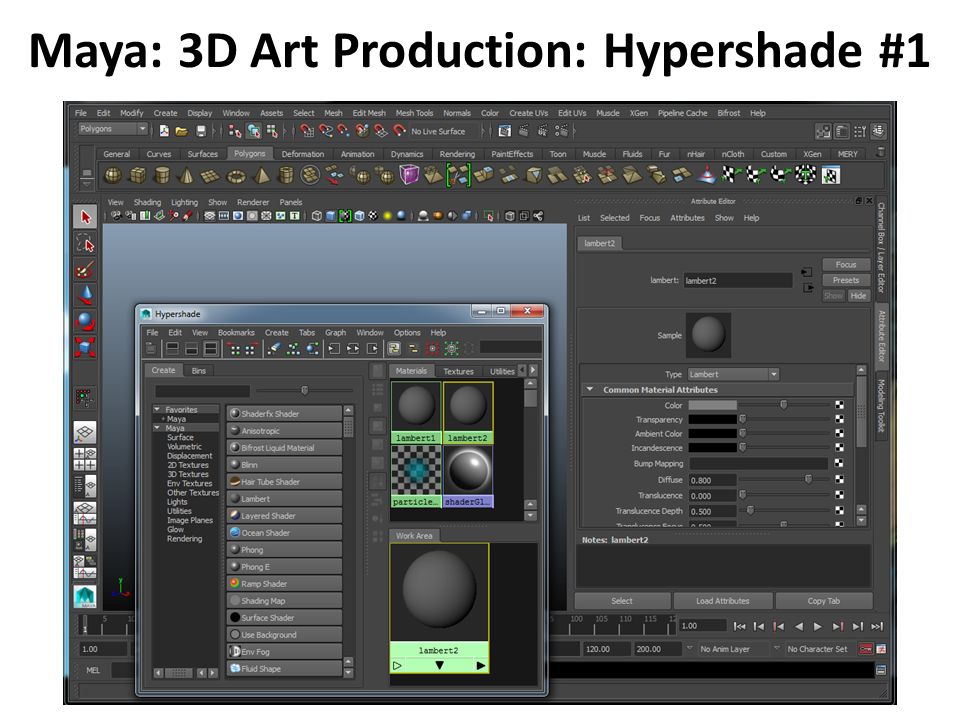960x720 pixels.
Task: Choose the Scale tool red cube icon
Action: click(85, 347)
